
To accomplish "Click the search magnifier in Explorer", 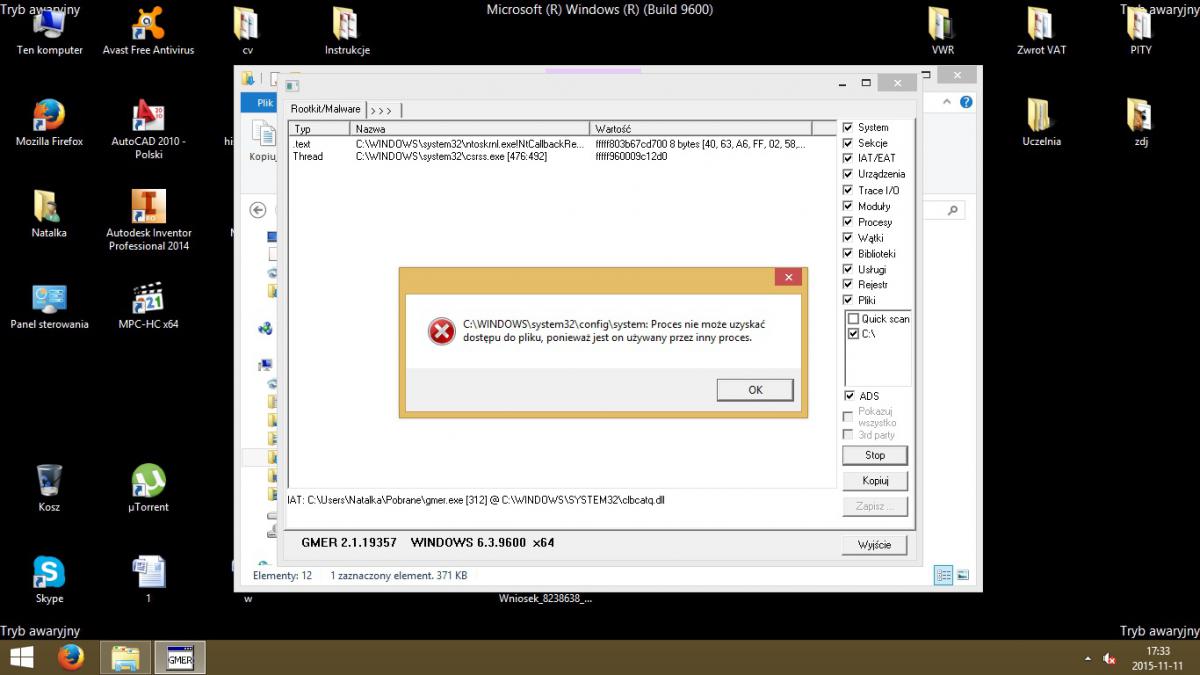I will (x=953, y=210).
